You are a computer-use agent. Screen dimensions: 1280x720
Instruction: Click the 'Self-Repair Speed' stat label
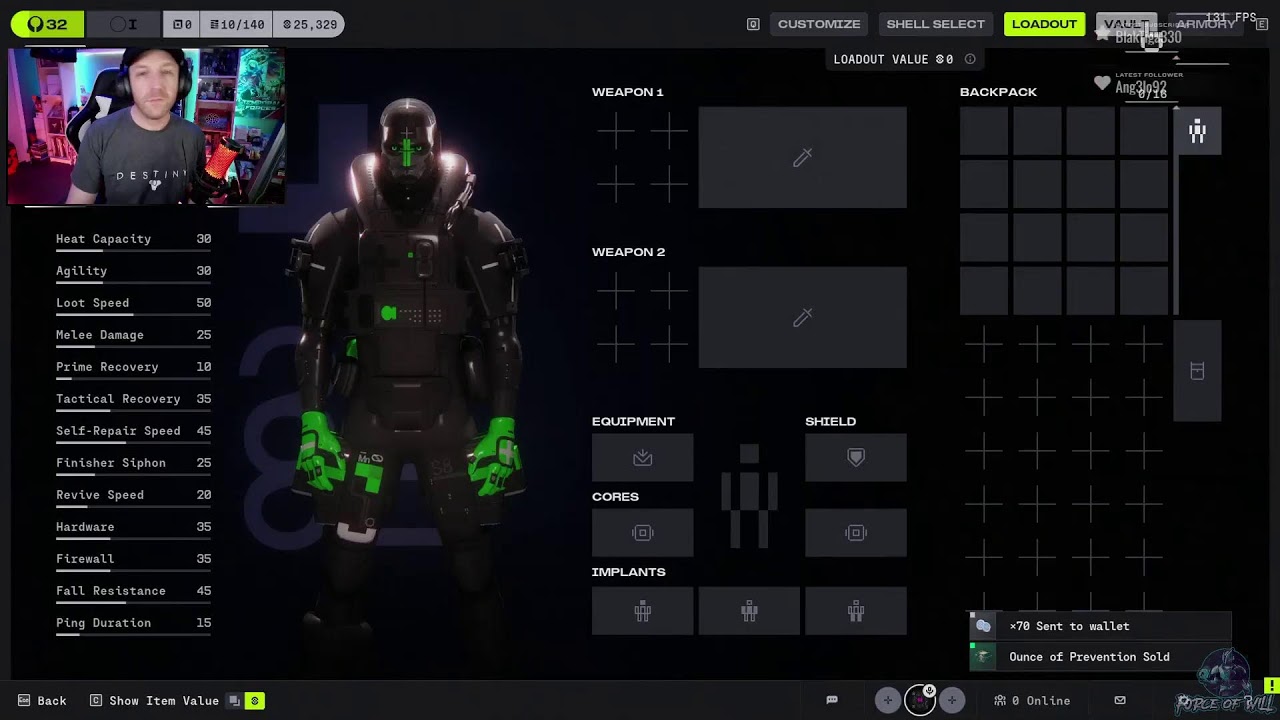(x=118, y=431)
